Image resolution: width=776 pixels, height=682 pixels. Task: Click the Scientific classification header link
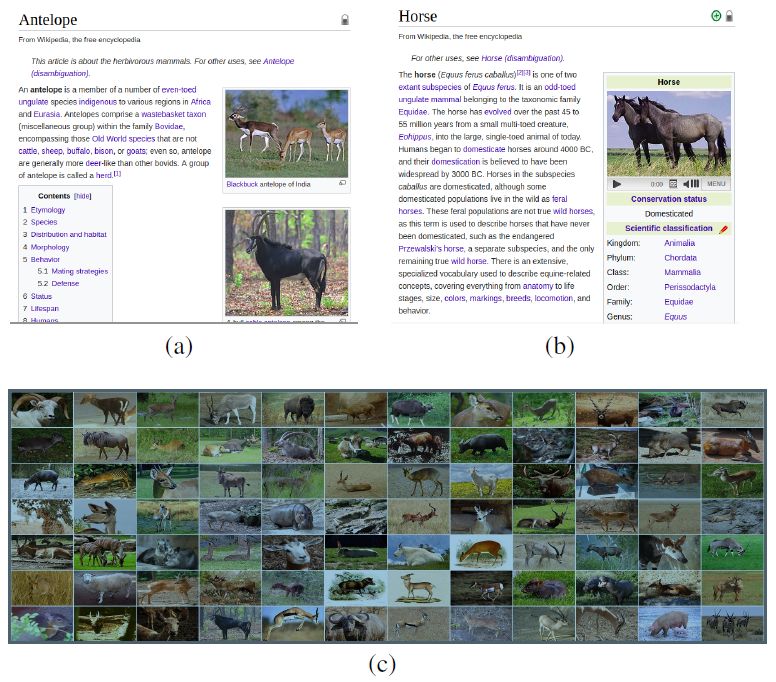tap(669, 228)
